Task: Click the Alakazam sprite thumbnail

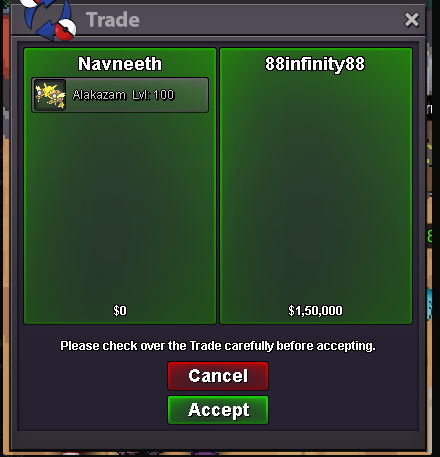Action: click(50, 95)
